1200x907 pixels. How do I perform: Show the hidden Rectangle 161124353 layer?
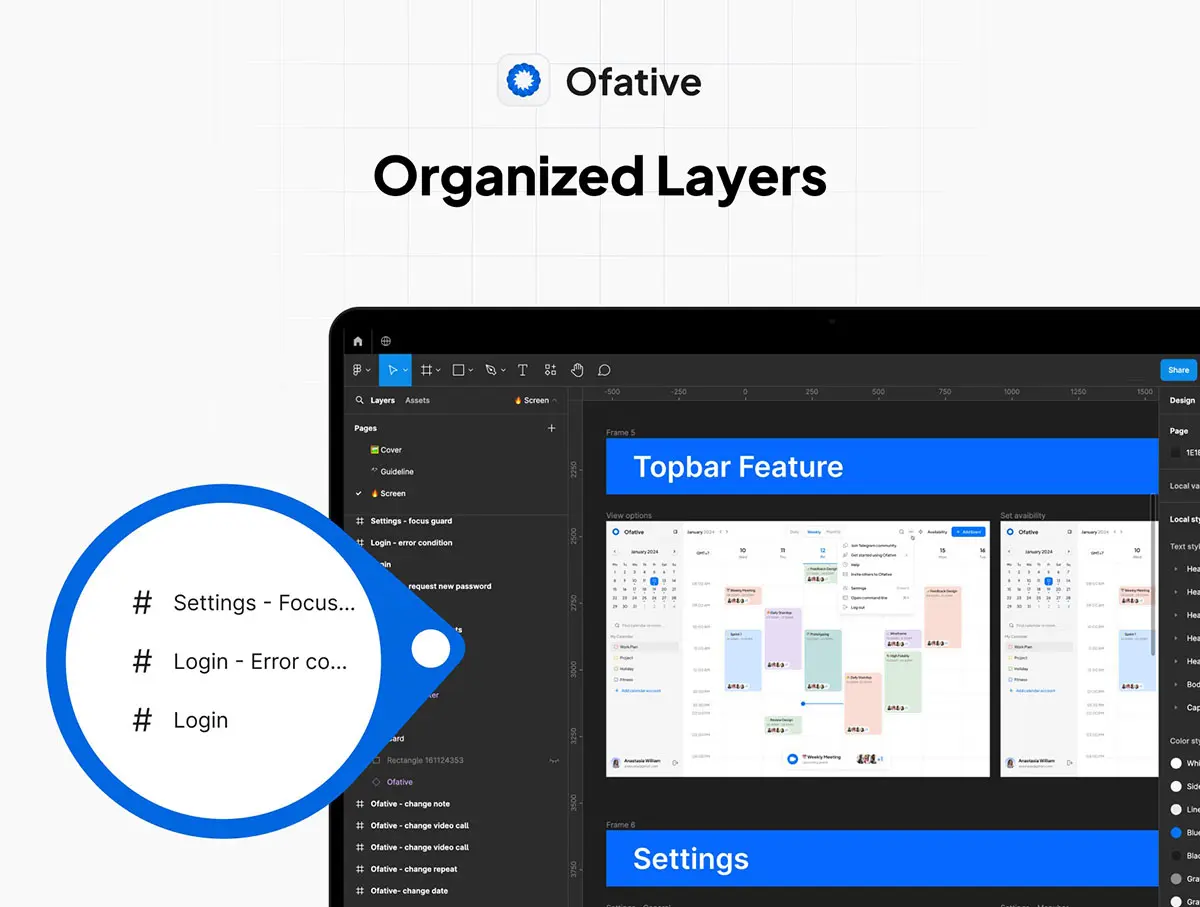(553, 761)
